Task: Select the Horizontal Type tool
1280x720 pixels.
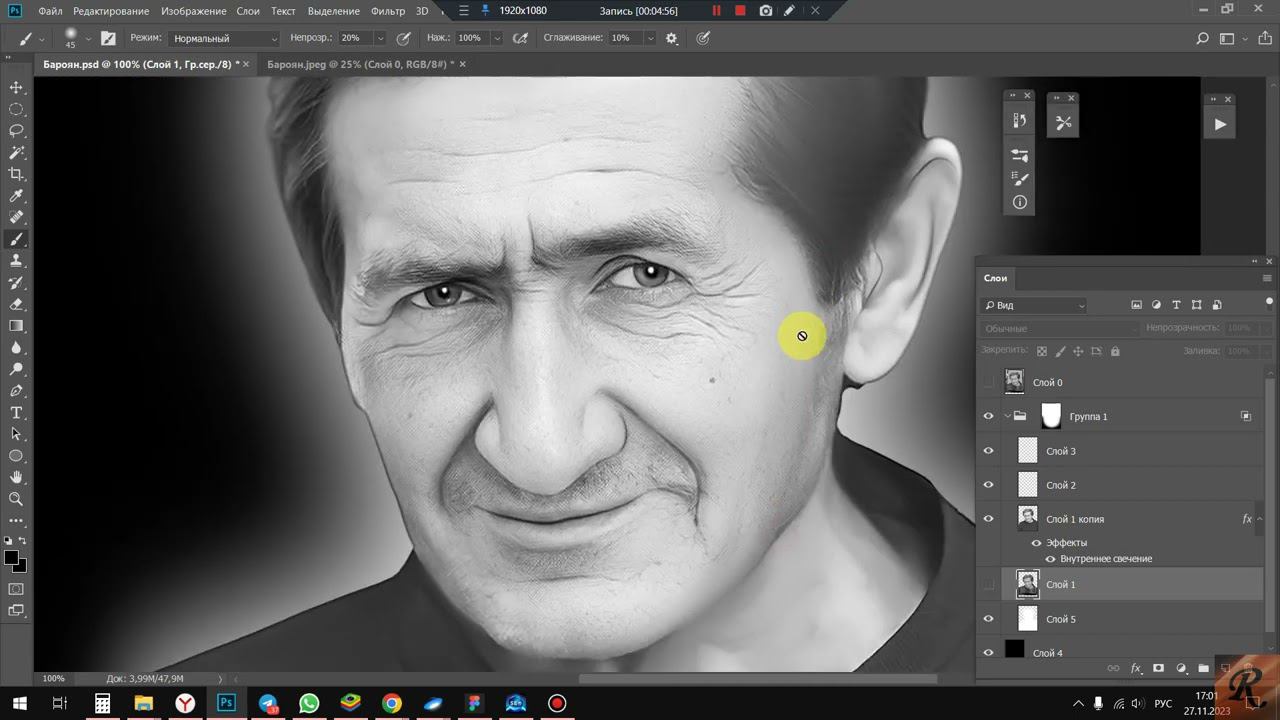Action: (x=16, y=413)
